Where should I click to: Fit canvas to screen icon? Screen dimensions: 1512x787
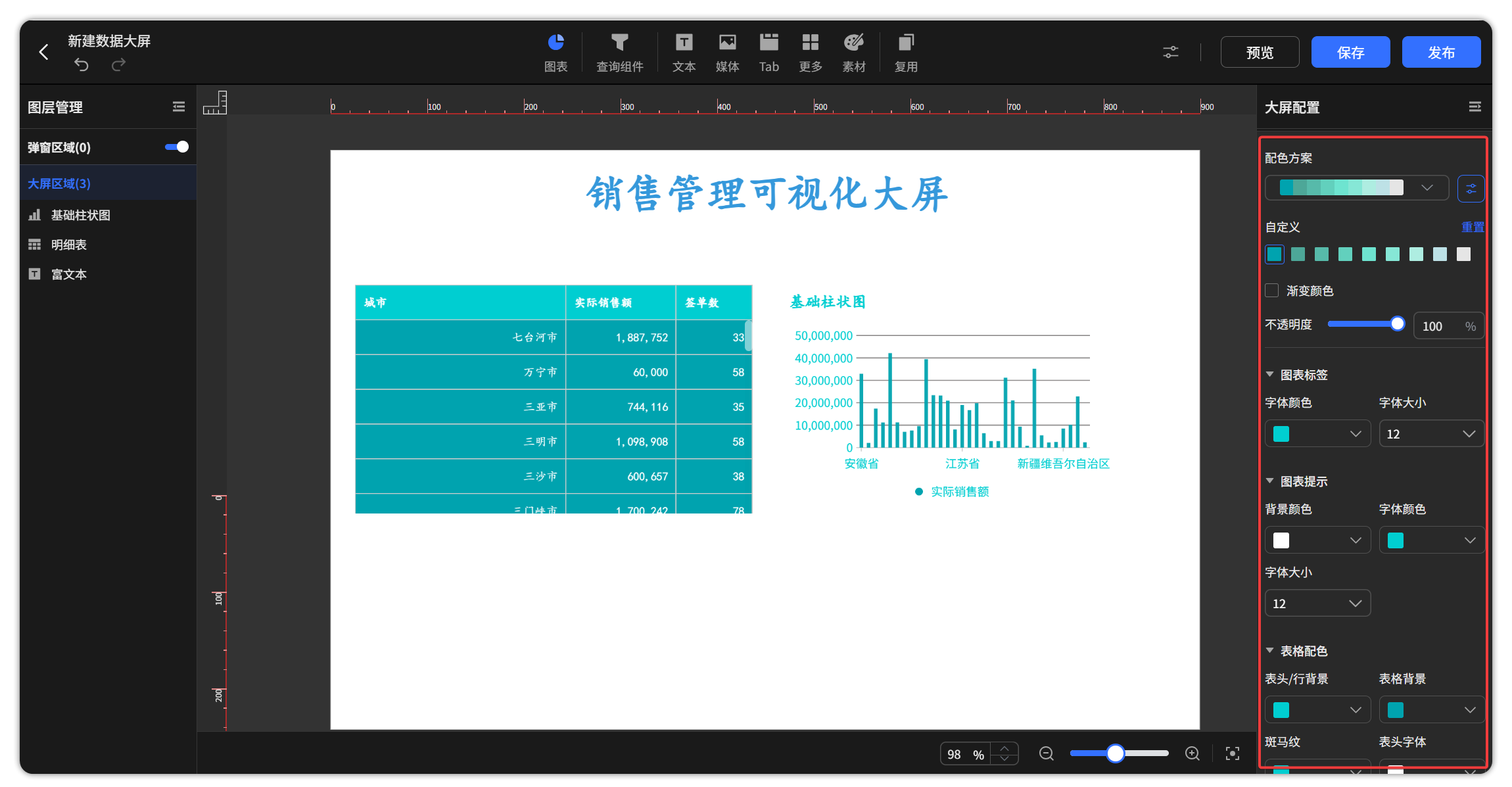tap(1233, 753)
